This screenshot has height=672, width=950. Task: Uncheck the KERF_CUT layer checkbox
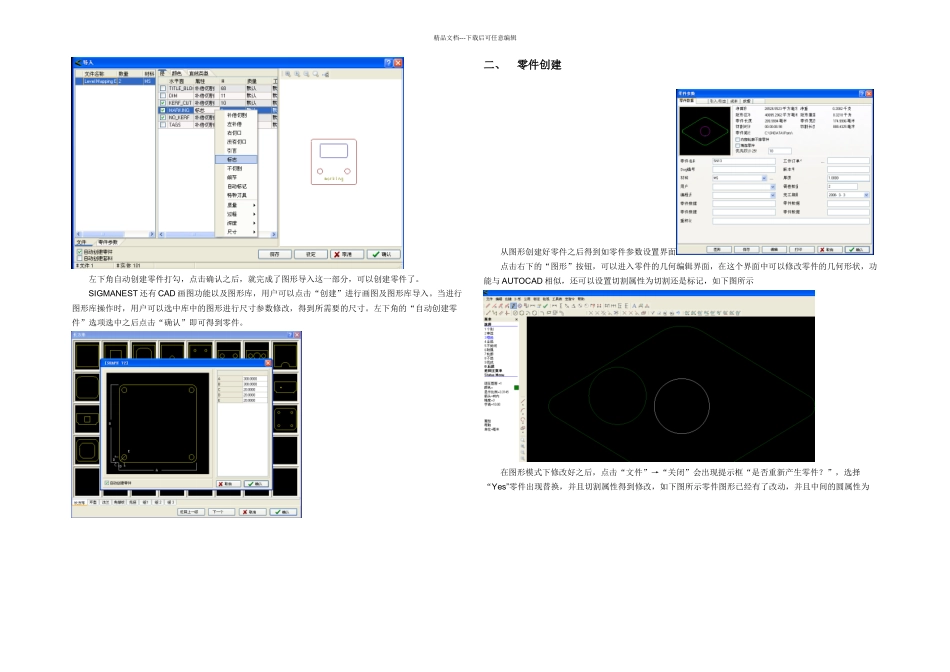coord(163,103)
